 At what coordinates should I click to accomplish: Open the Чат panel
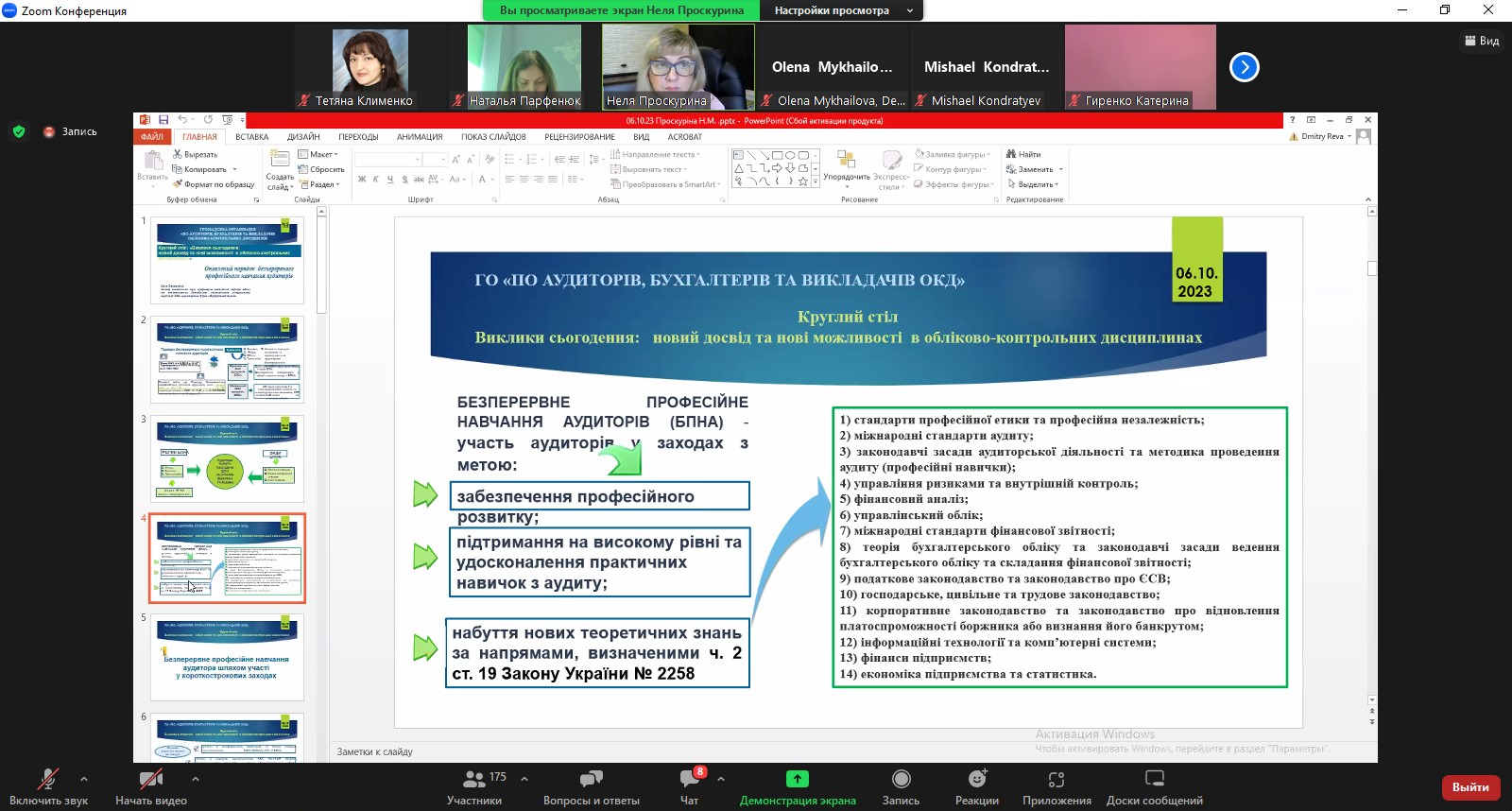690,786
